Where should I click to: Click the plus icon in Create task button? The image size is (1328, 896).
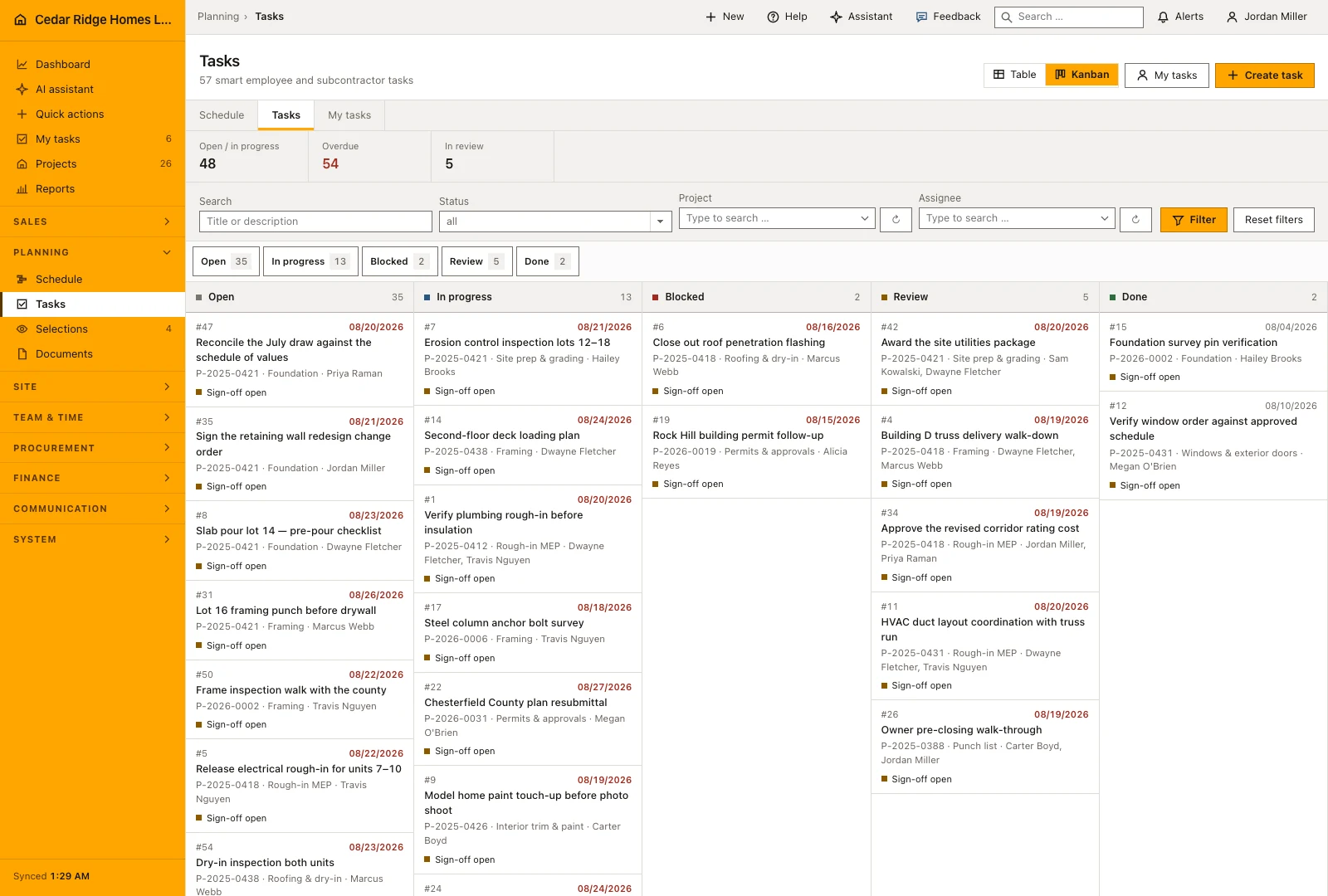[x=1233, y=75]
